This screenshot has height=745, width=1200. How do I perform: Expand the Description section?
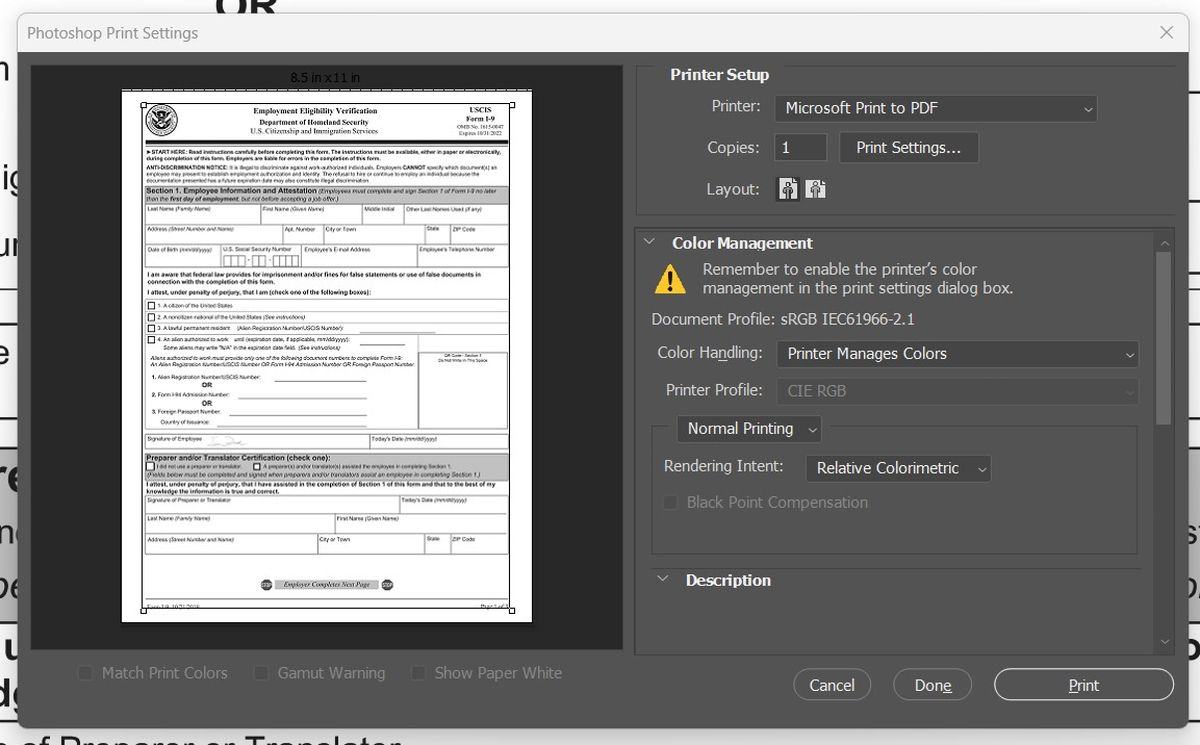pyautogui.click(x=662, y=580)
